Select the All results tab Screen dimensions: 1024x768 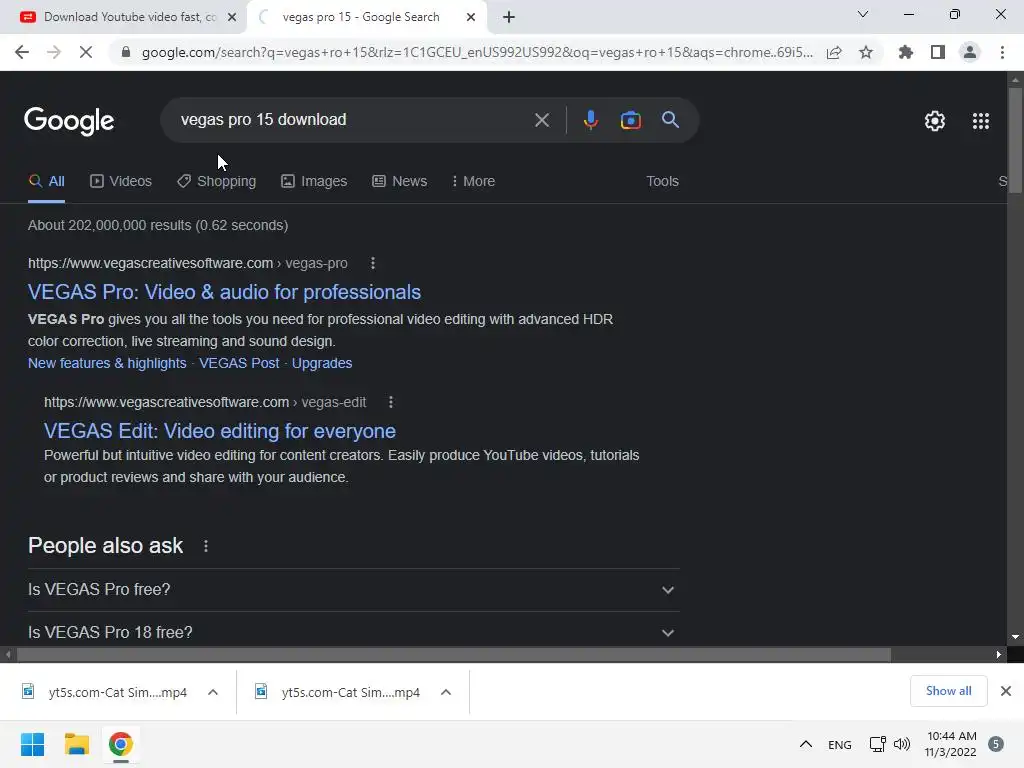pyautogui.click(x=46, y=182)
